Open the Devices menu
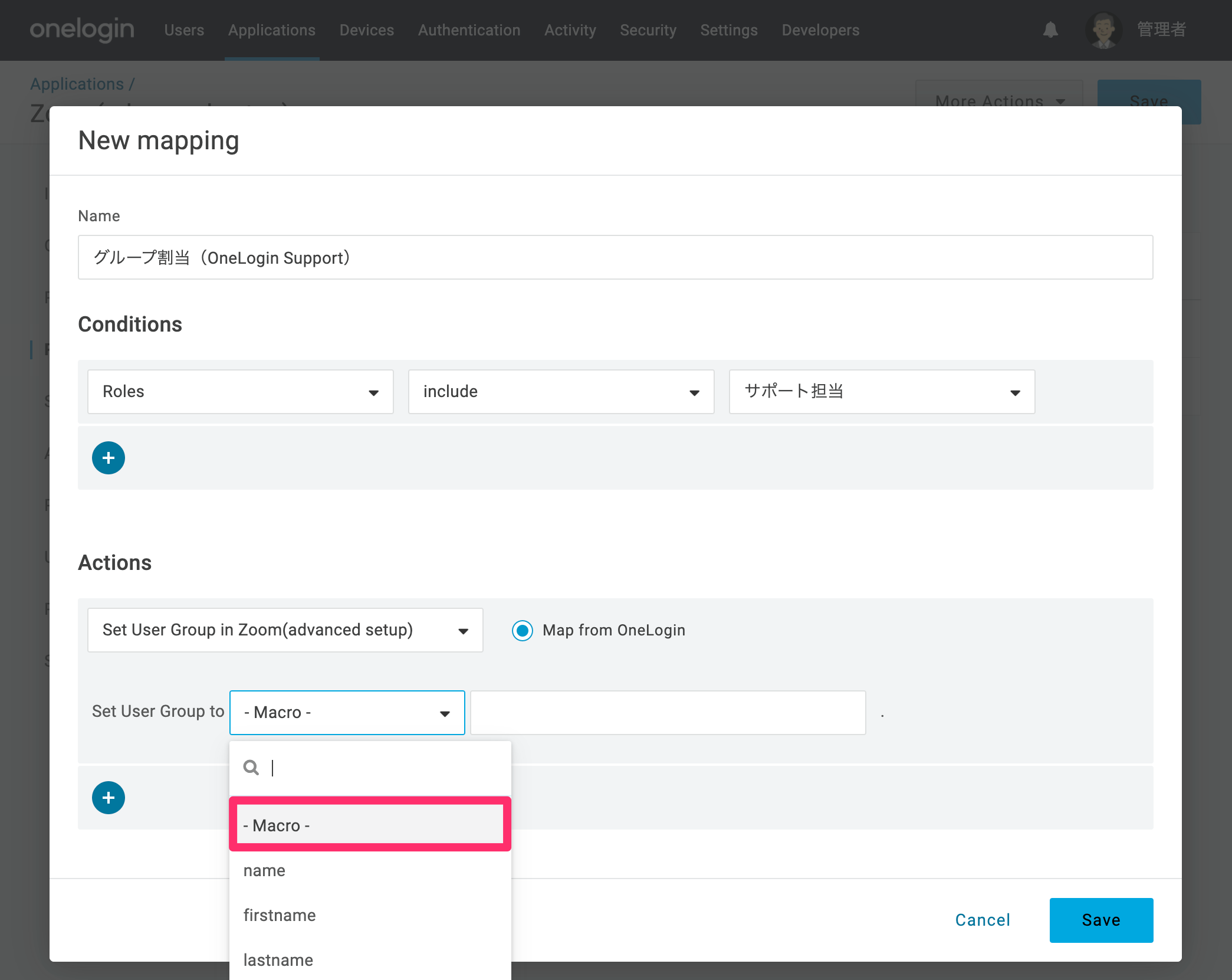The width and height of the screenshot is (1232, 980). (367, 30)
